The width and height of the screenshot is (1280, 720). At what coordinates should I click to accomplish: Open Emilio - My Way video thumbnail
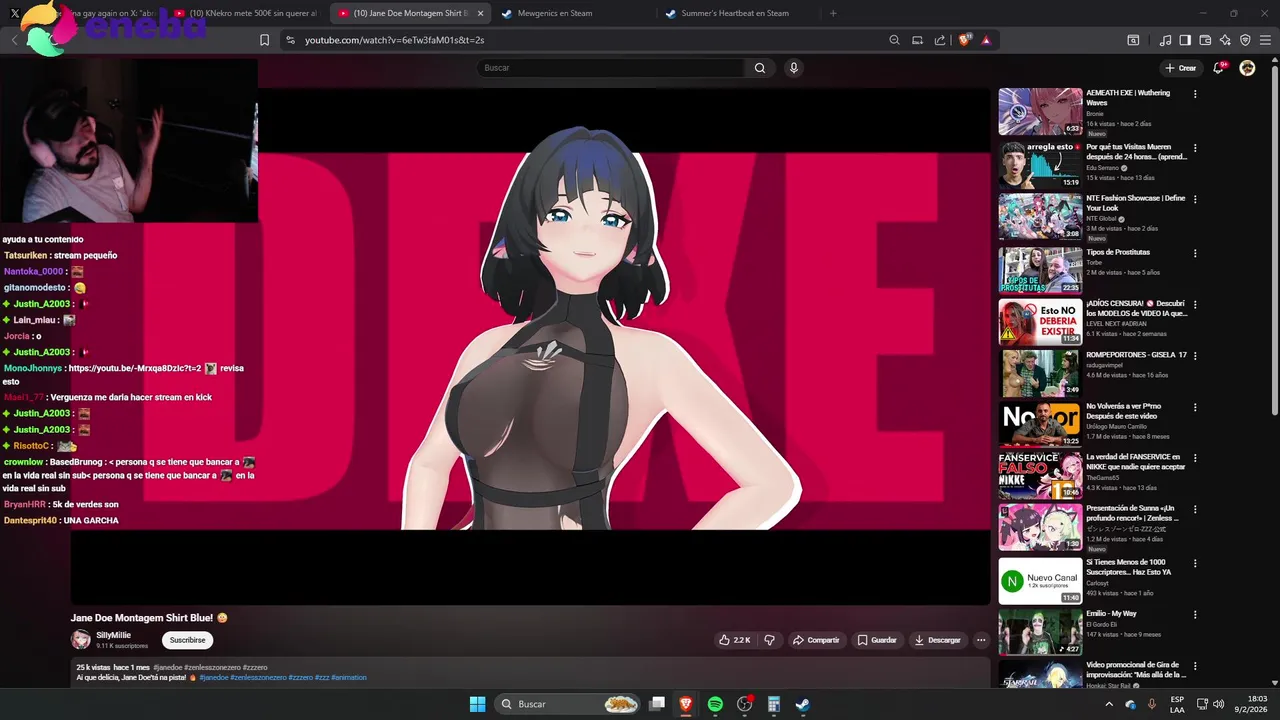[1040, 632]
